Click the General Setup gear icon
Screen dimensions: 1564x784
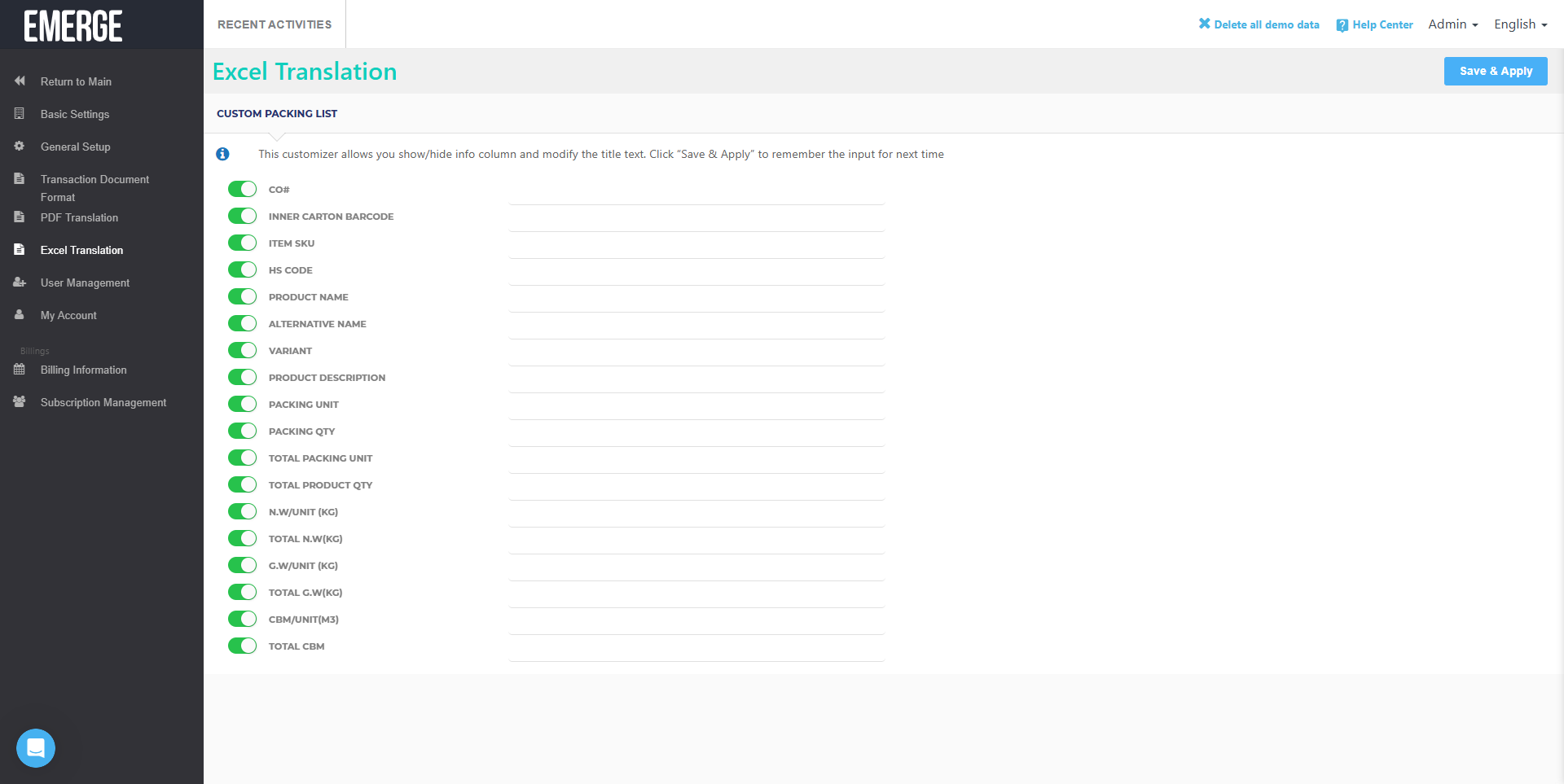(x=20, y=147)
